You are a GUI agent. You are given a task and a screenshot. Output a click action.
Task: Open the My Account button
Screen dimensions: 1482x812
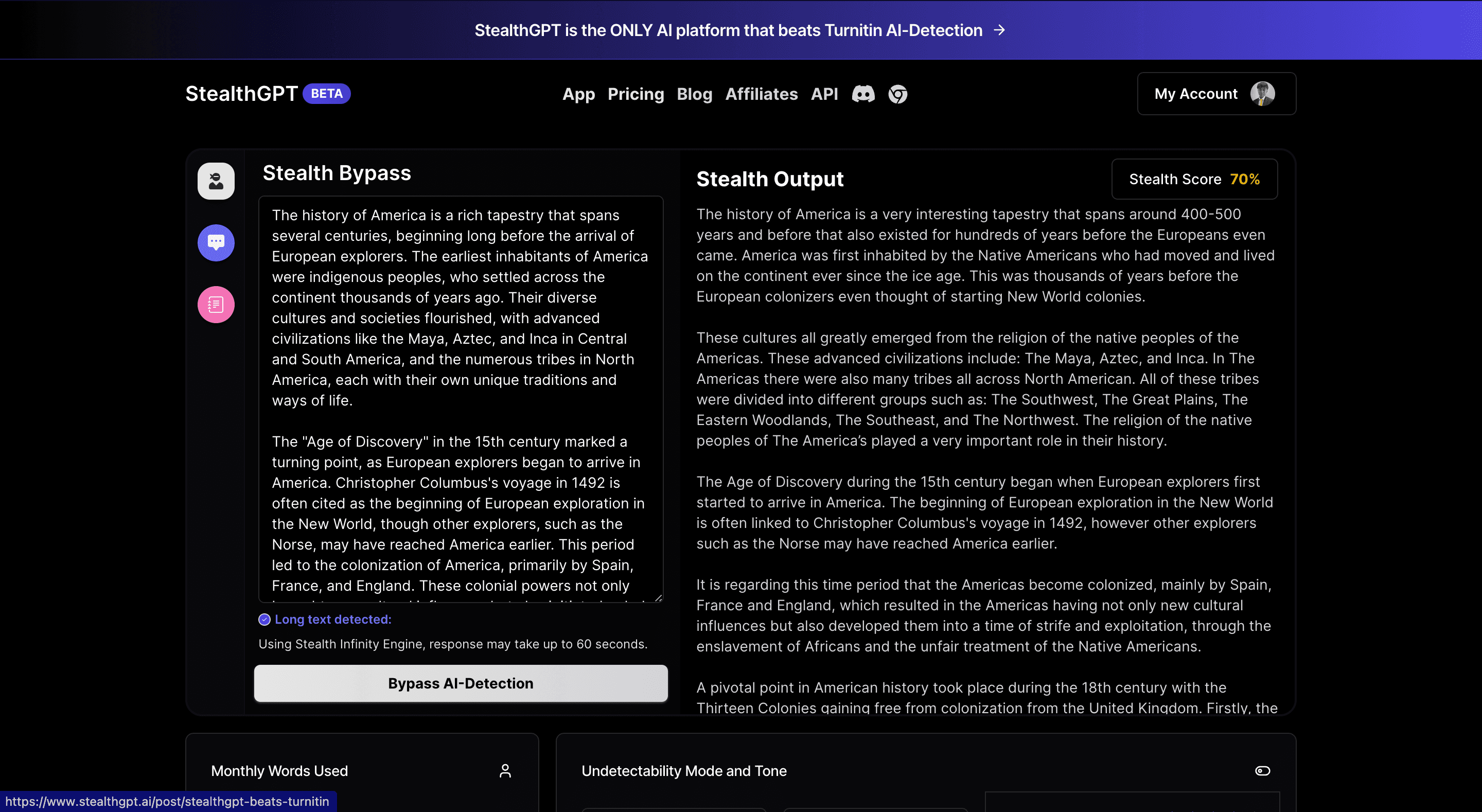[x=1196, y=94]
